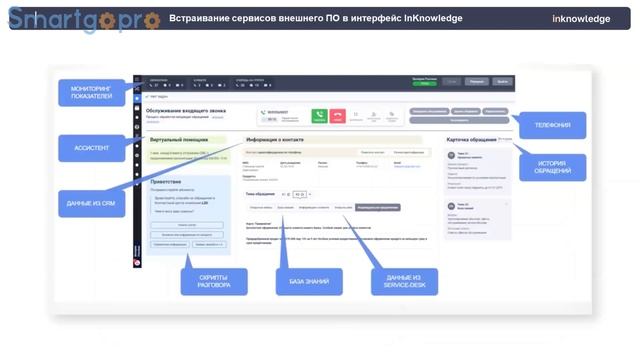Click the 'Перерыв' button in top bar

click(476, 82)
